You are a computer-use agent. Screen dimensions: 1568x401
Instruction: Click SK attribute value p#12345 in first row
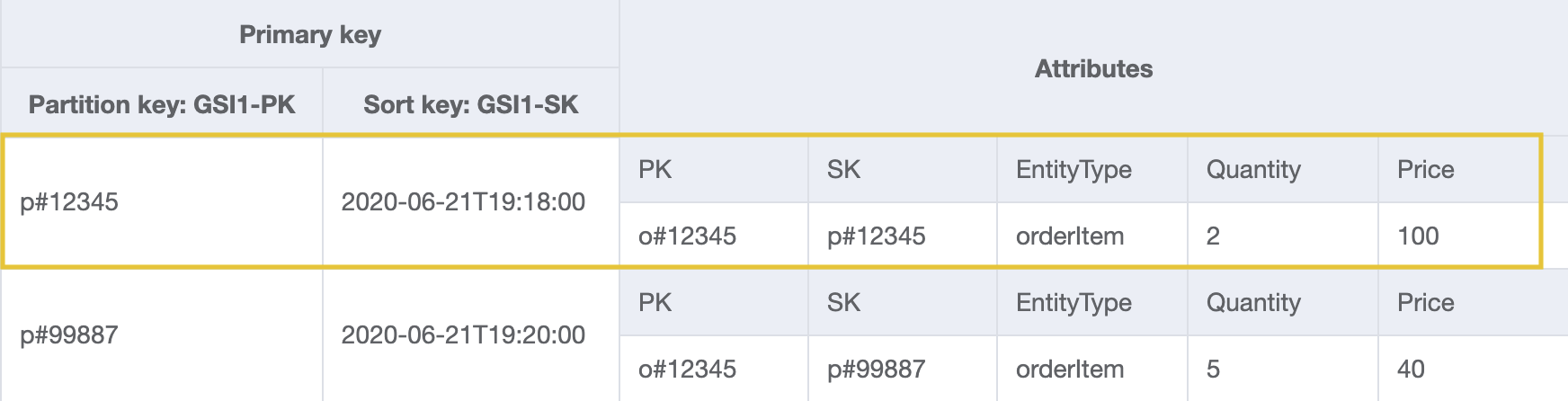(x=876, y=236)
